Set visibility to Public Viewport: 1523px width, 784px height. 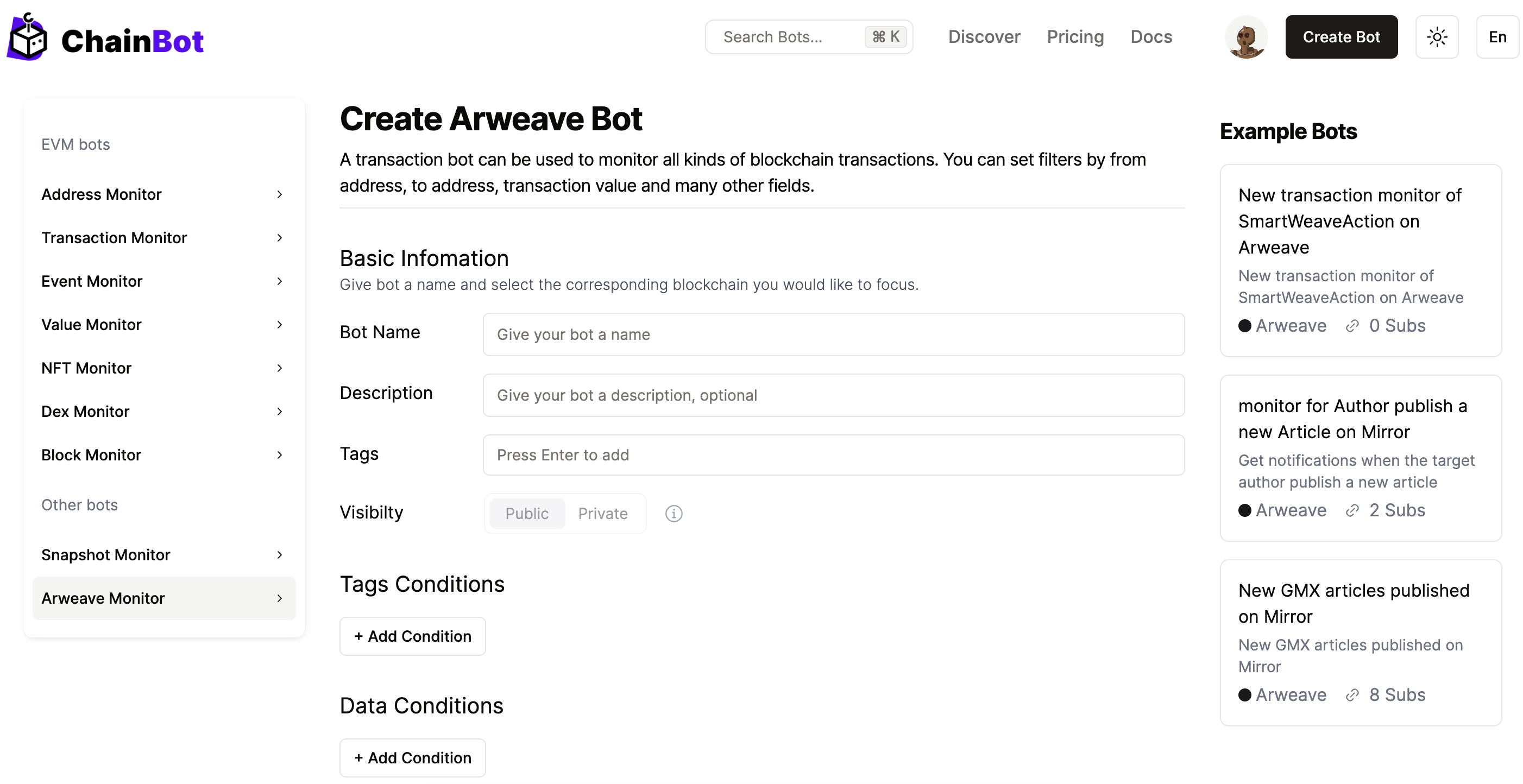click(x=526, y=514)
